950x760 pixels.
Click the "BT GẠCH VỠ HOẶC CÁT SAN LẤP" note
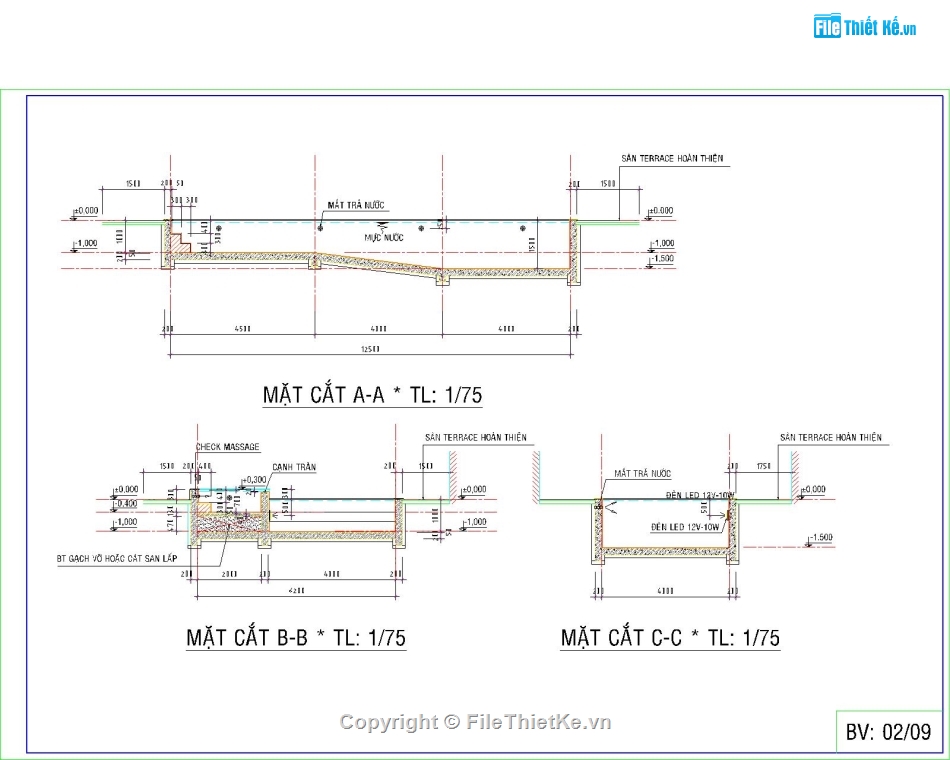tap(117, 558)
